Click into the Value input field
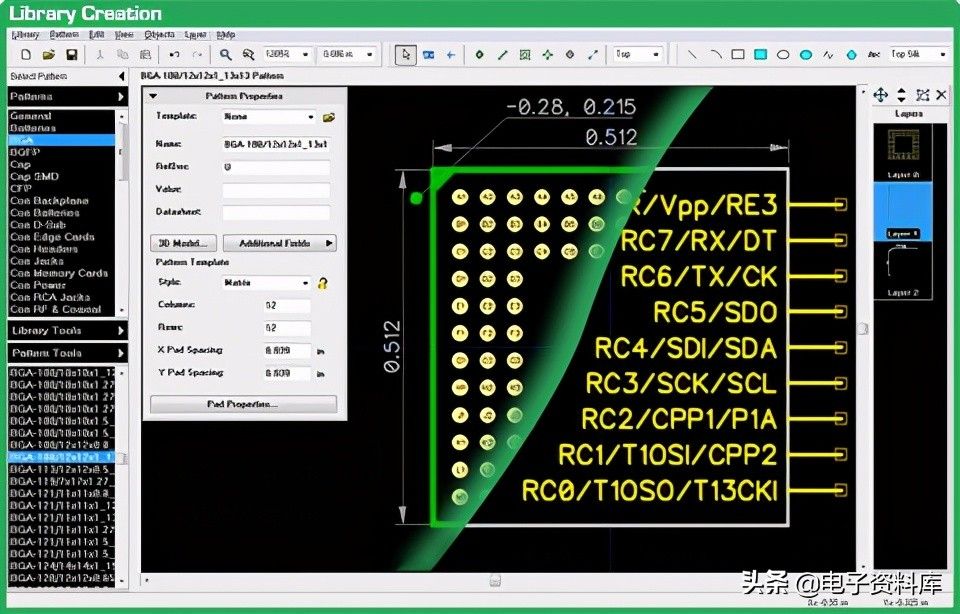This screenshot has width=960, height=614. click(x=276, y=190)
